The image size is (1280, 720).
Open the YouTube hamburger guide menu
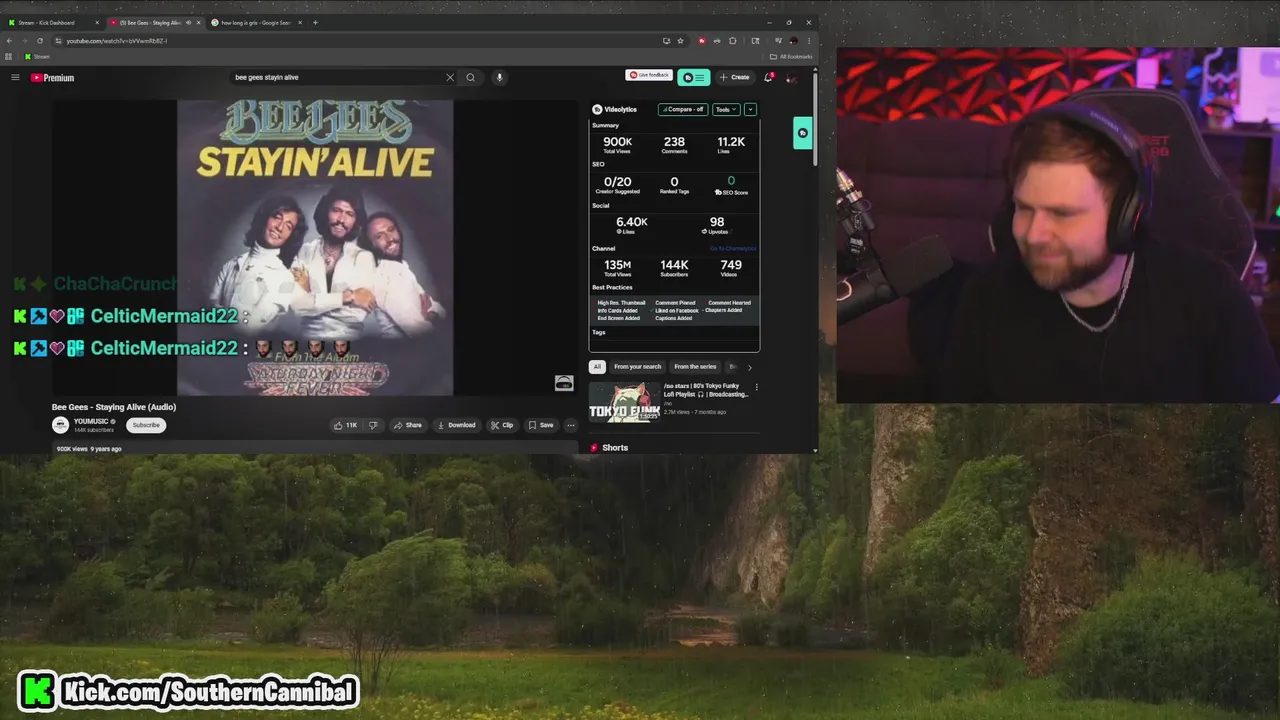tap(15, 77)
